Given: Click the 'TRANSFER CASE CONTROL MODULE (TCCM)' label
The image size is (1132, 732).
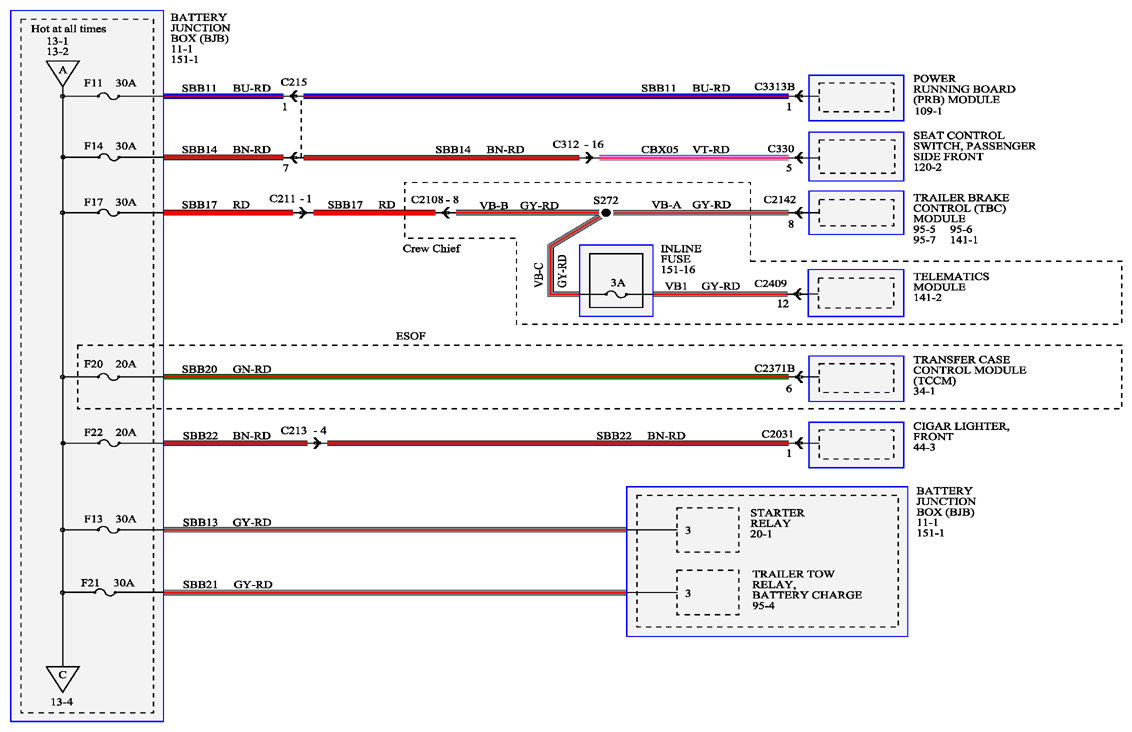Looking at the screenshot, I should coord(970,370).
